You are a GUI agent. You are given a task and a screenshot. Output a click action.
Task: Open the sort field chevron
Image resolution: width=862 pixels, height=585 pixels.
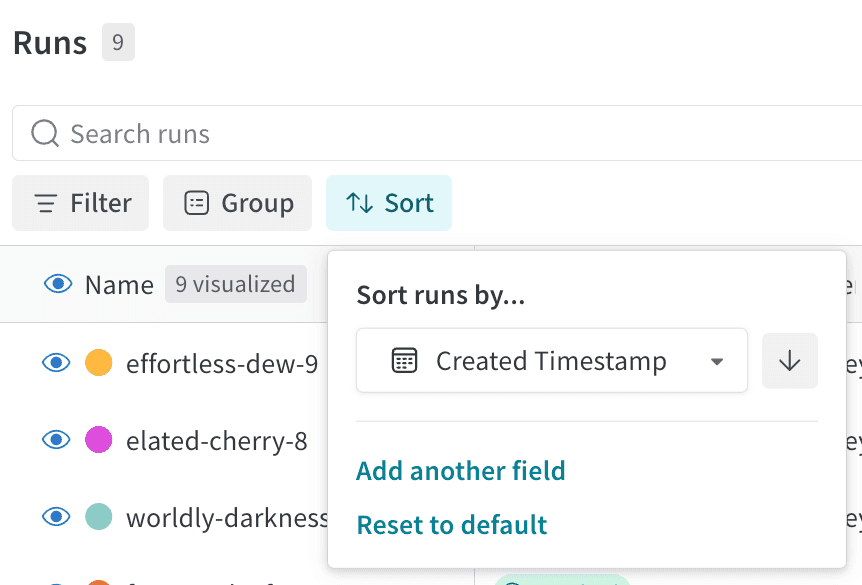(716, 363)
